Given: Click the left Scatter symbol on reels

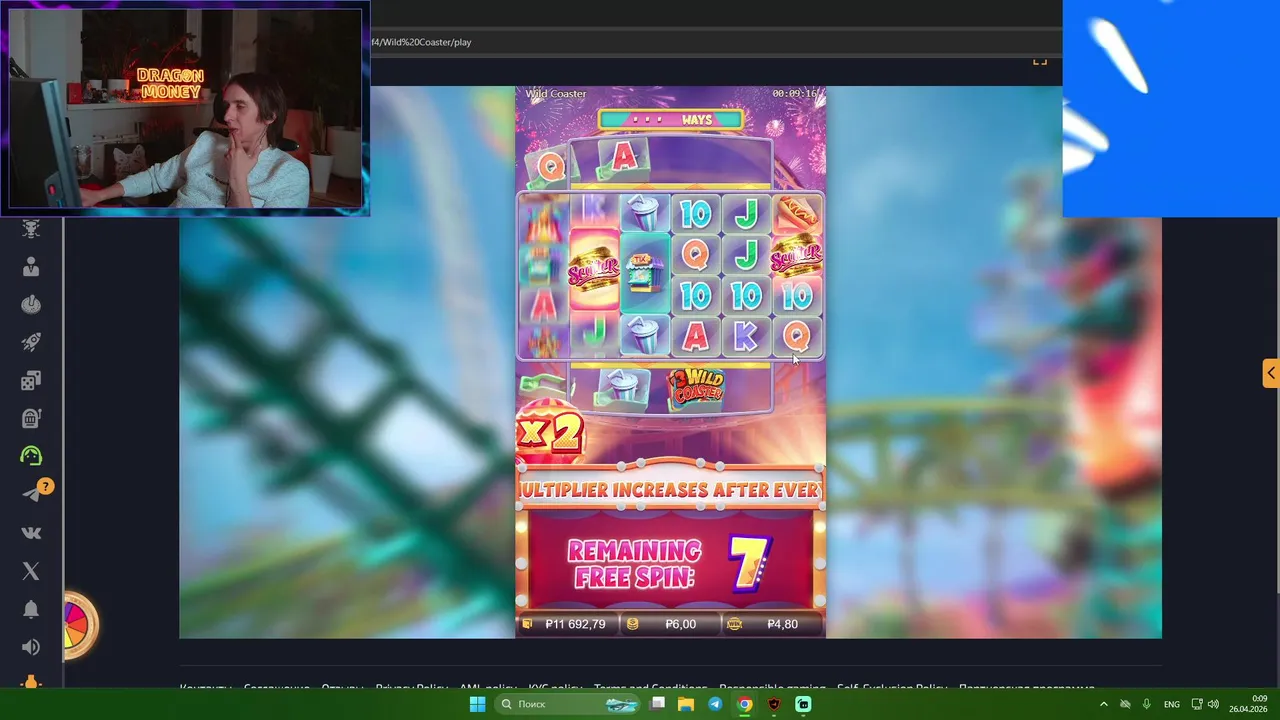Looking at the screenshot, I should pyautogui.click(x=594, y=268).
